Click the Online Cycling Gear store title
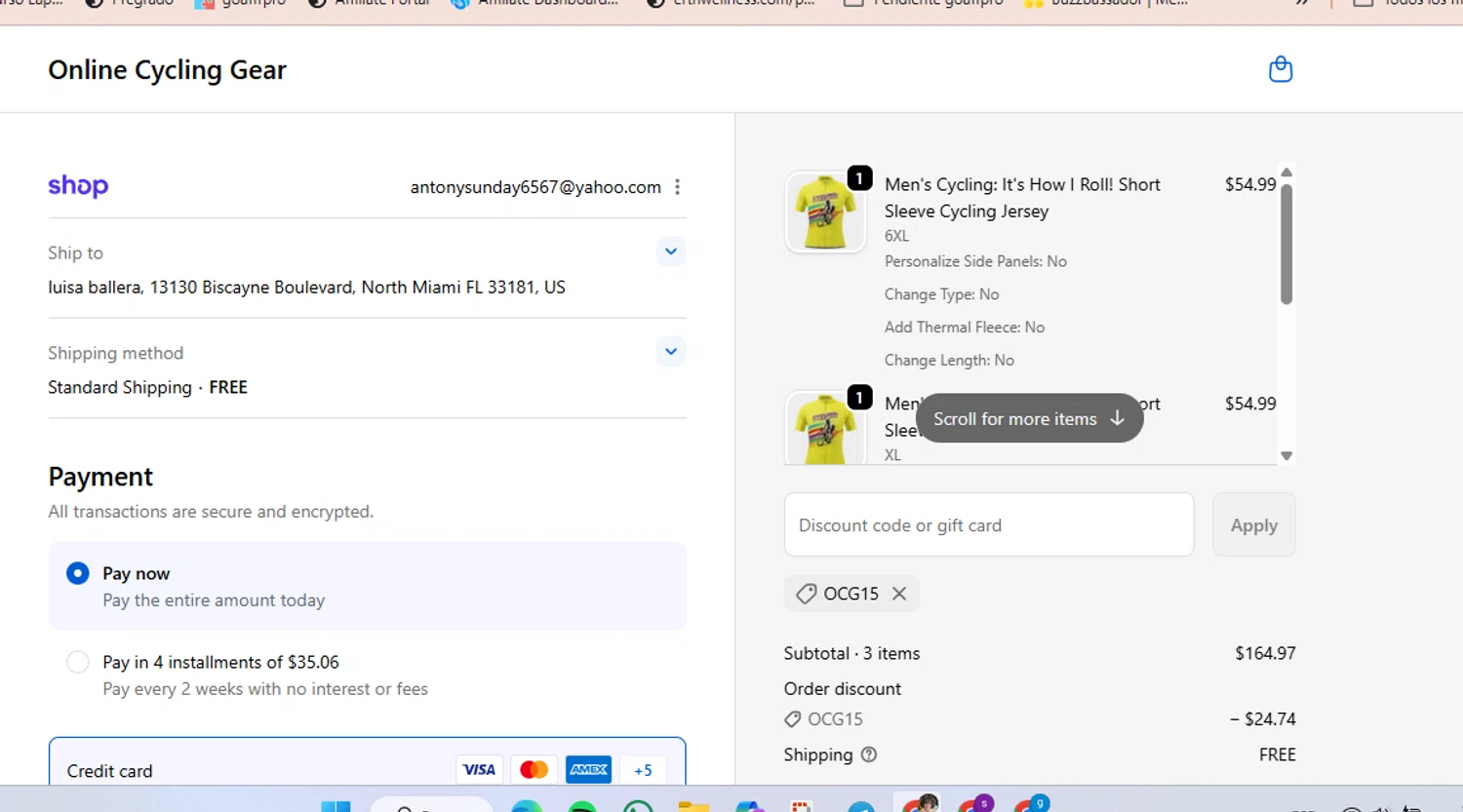Image resolution: width=1463 pixels, height=812 pixels. pyautogui.click(x=167, y=70)
